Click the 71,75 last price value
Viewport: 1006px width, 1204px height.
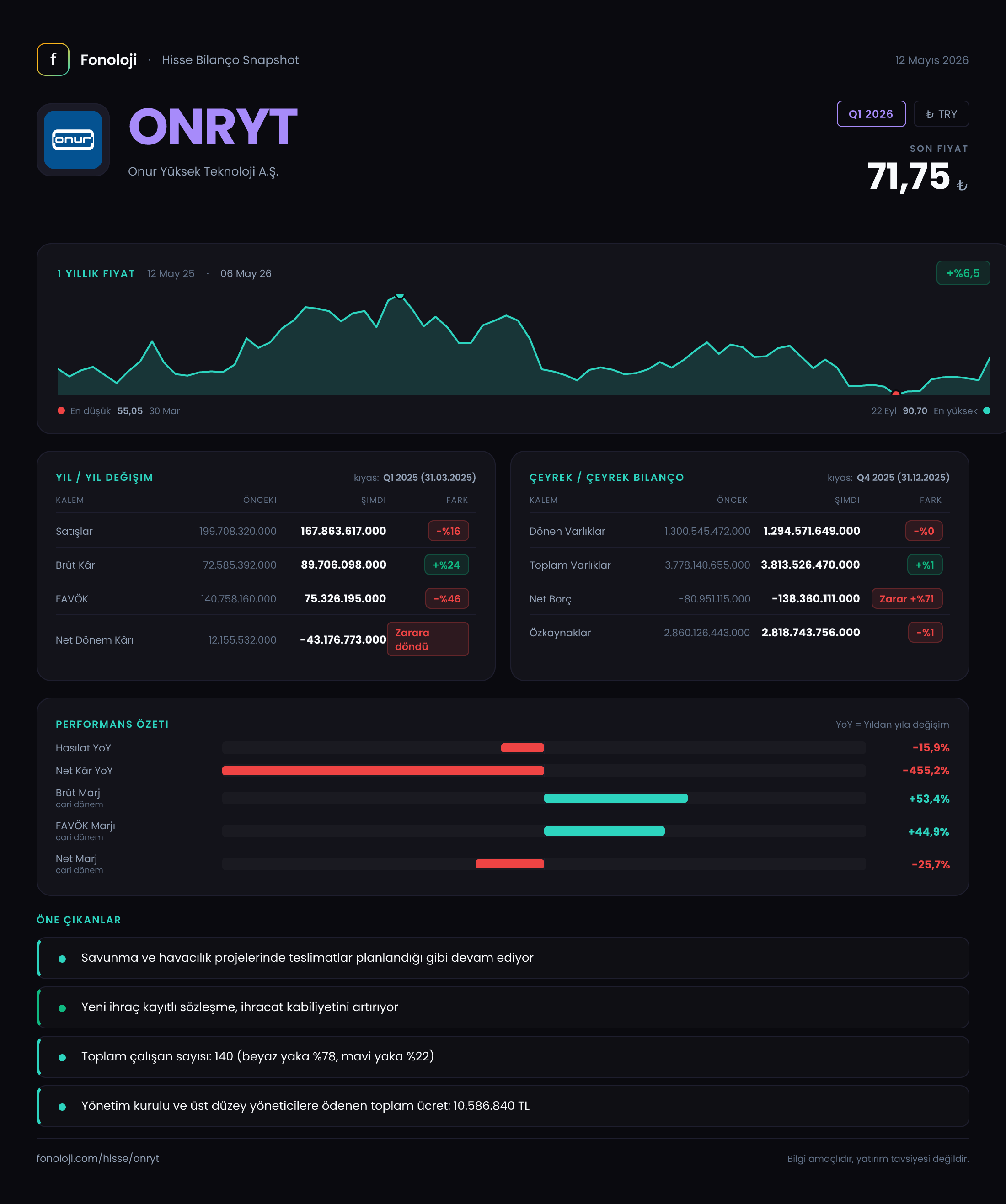pos(908,176)
